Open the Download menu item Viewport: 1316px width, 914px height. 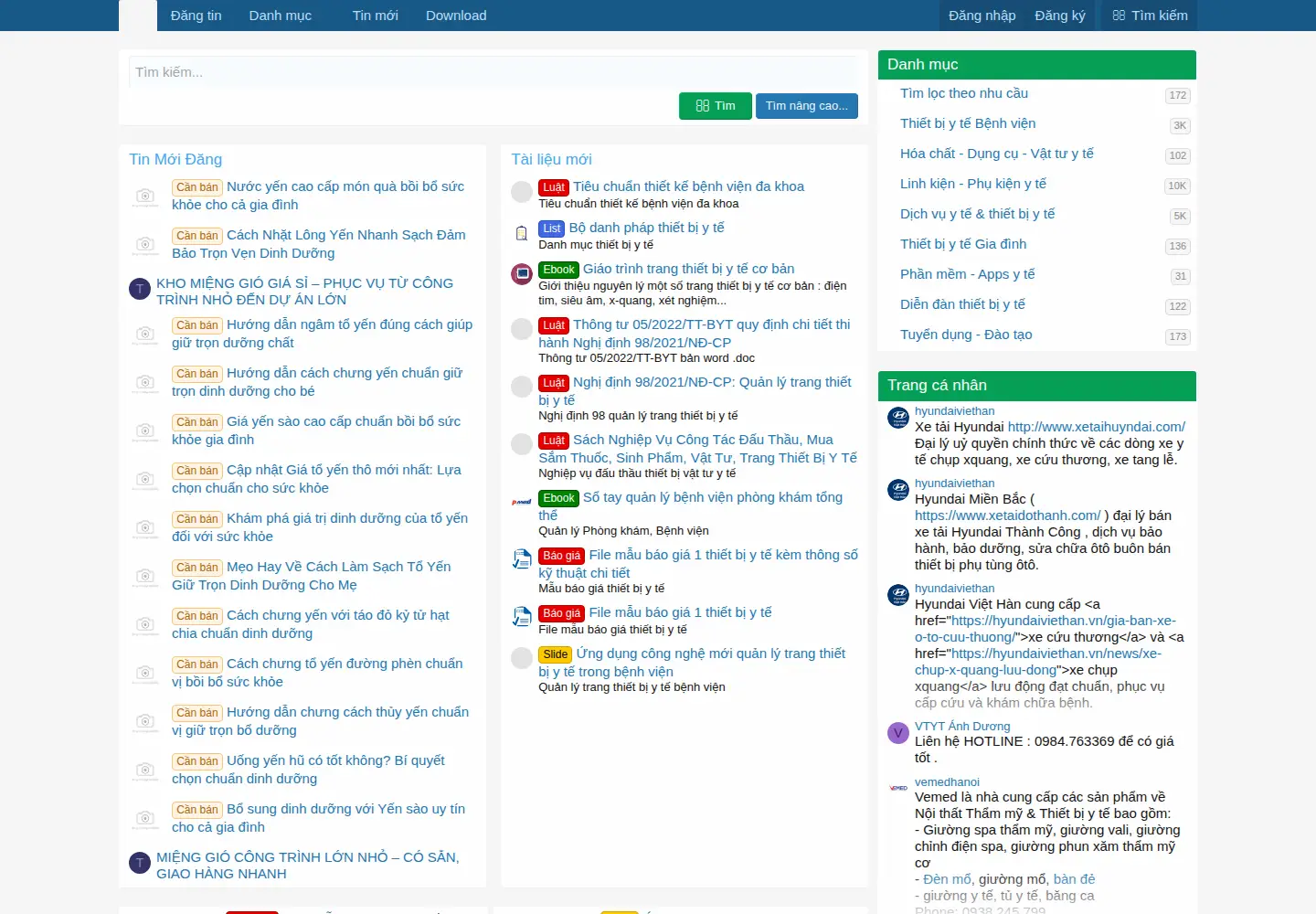tap(456, 16)
